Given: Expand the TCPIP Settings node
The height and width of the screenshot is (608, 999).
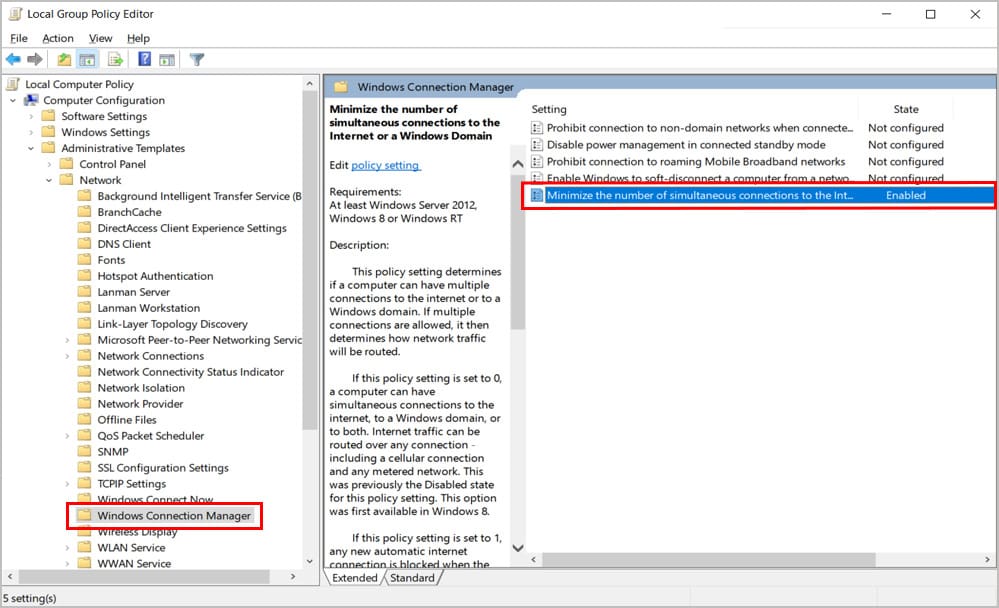Looking at the screenshot, I should click(x=67, y=484).
